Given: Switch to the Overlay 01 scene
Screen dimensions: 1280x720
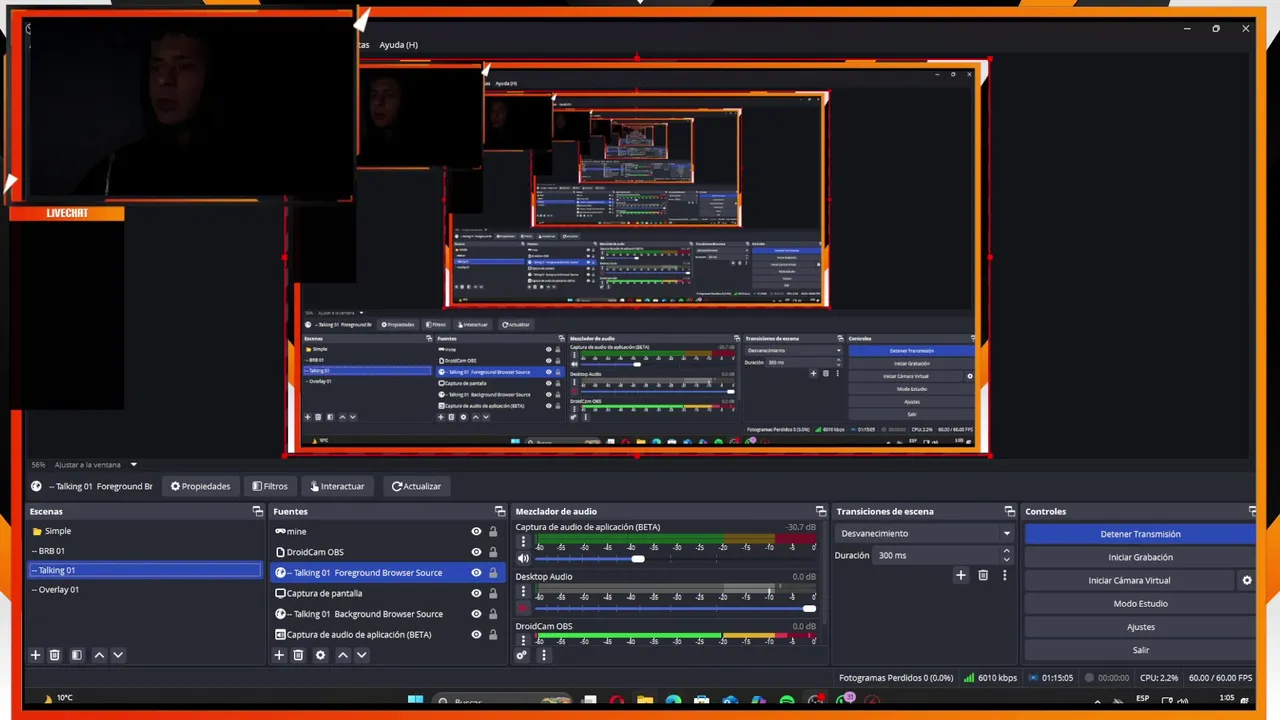Looking at the screenshot, I should pyautogui.click(x=145, y=590).
